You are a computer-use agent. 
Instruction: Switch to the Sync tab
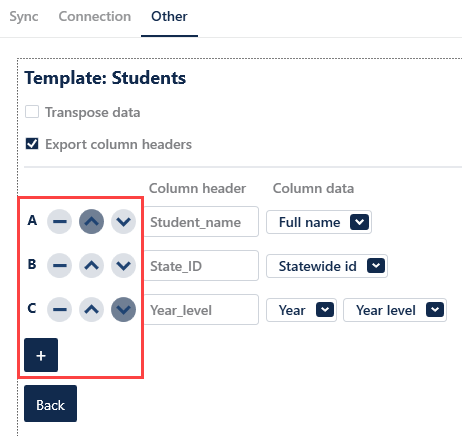tap(24, 16)
